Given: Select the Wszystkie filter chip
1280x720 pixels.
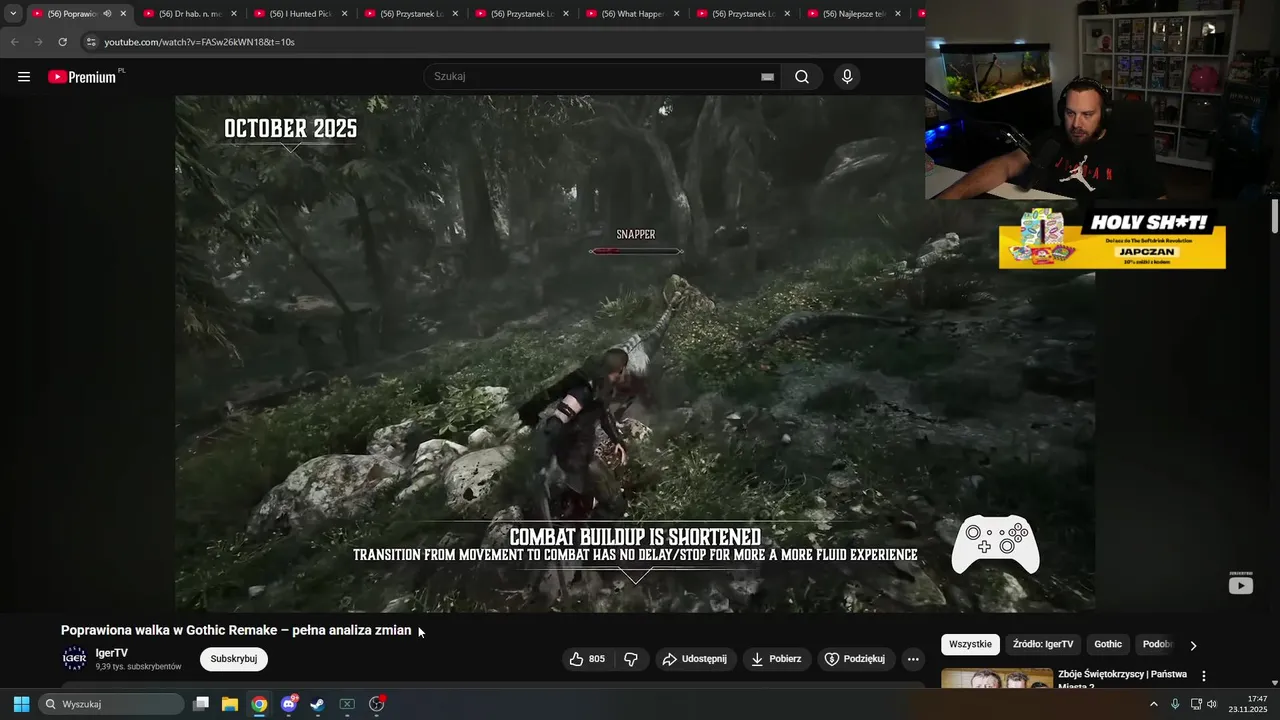Looking at the screenshot, I should pos(970,645).
